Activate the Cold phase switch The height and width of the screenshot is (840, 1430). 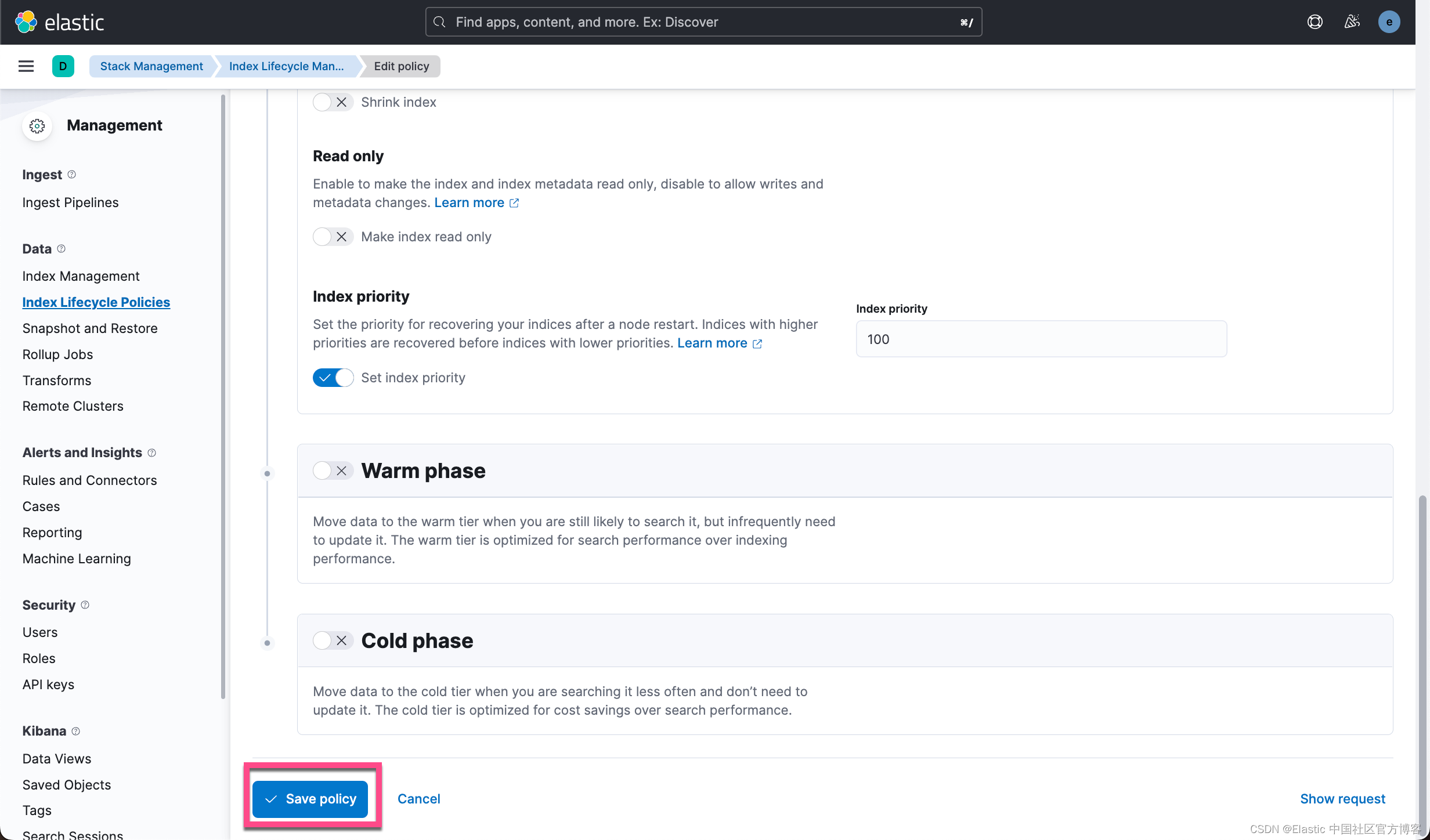(x=332, y=640)
